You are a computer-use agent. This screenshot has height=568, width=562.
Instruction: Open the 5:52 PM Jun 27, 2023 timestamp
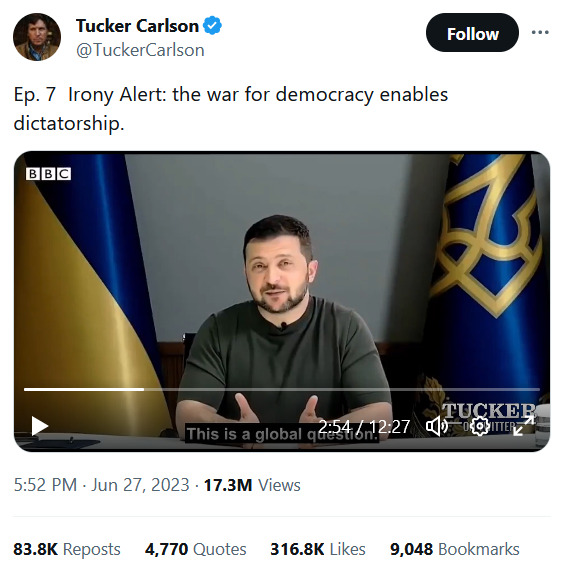(x=101, y=485)
